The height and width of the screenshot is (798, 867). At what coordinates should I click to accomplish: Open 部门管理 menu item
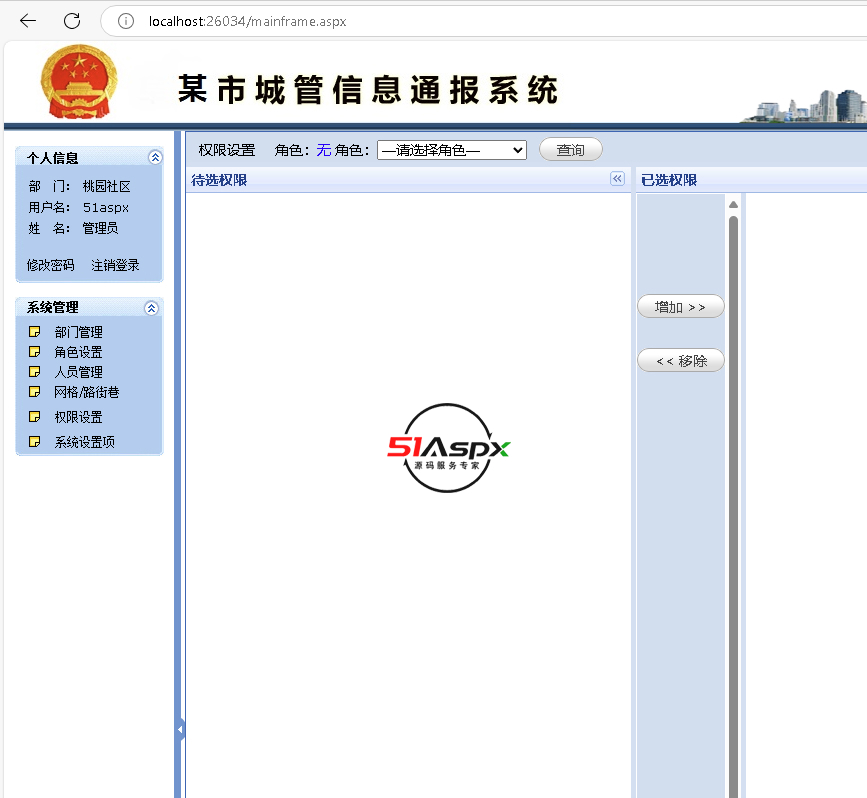click(x=78, y=332)
